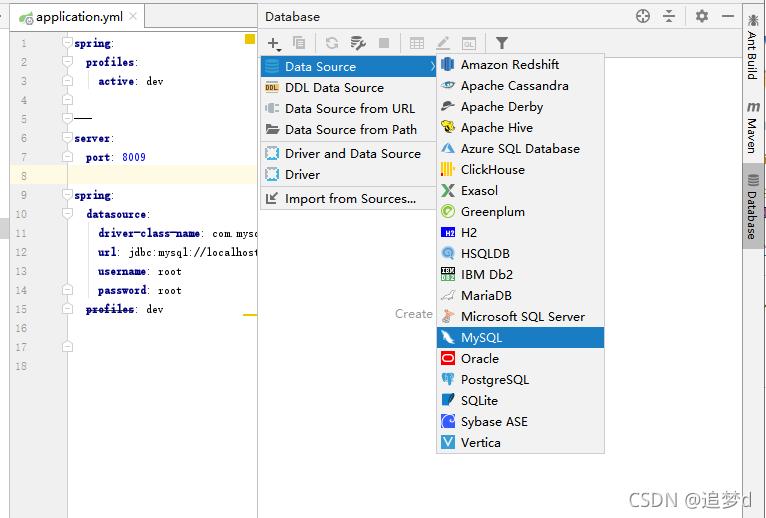Choose Data Source submenu entry
The width and height of the screenshot is (766, 518).
tap(348, 66)
